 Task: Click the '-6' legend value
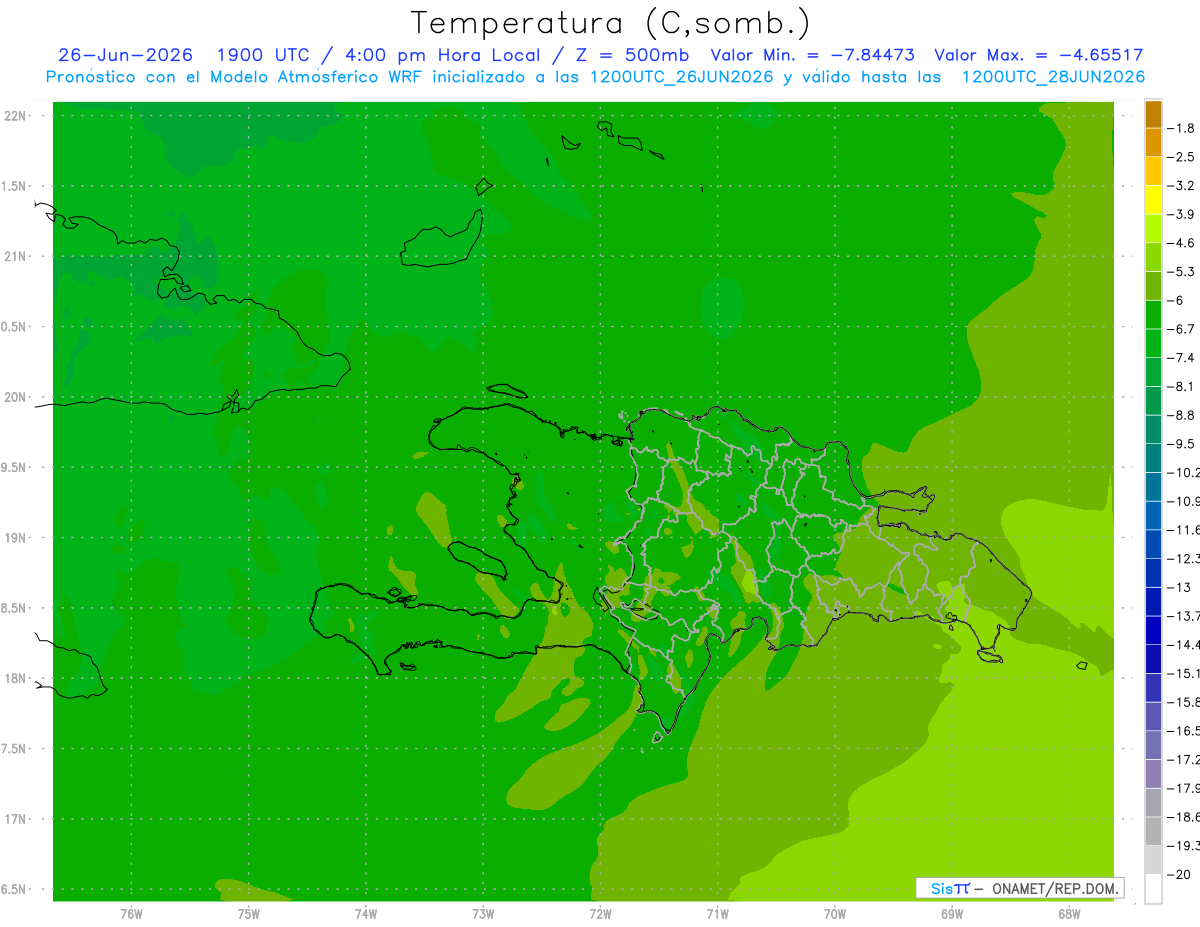tap(1178, 300)
